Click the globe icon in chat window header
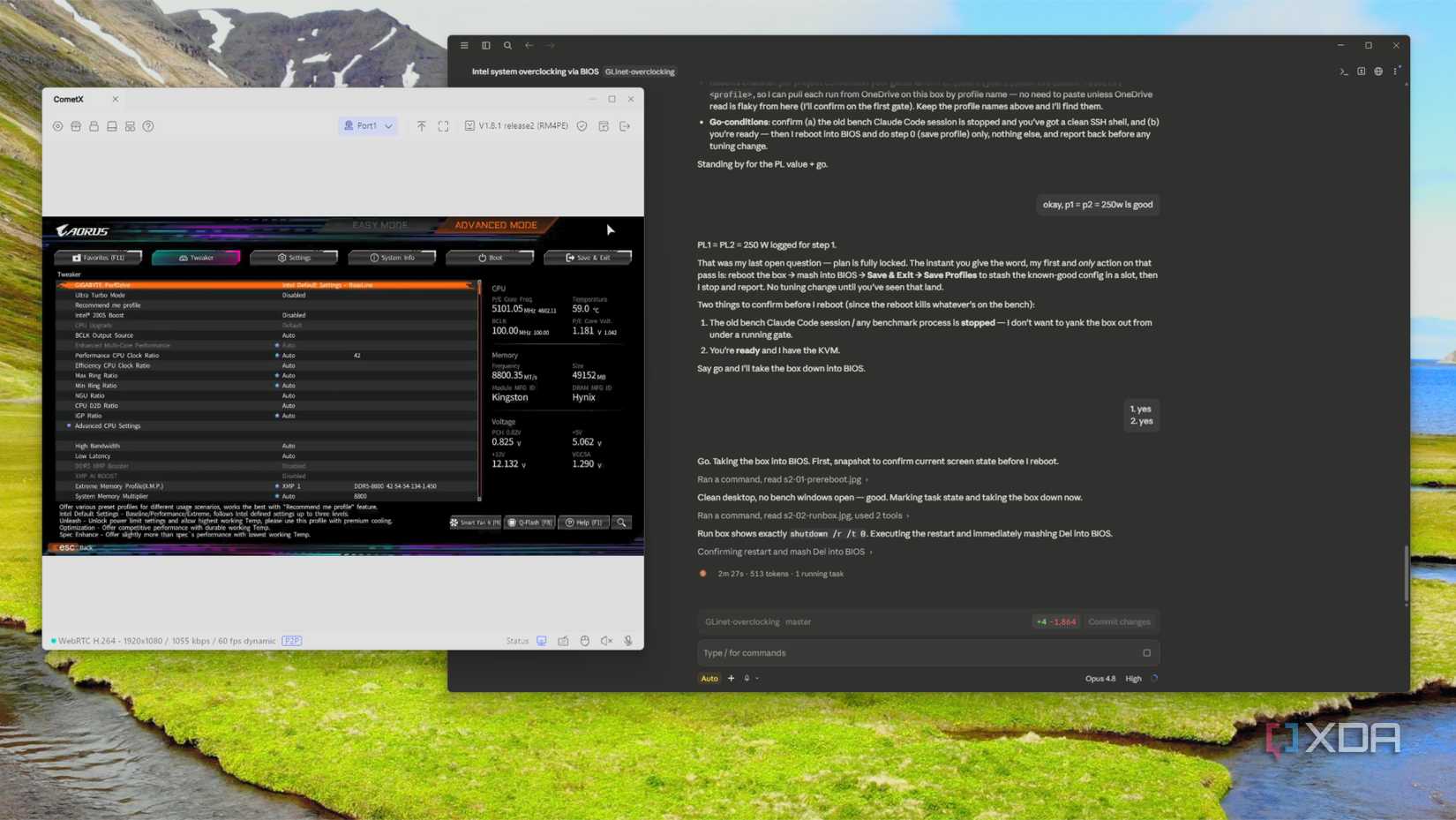1456x820 pixels. tap(1378, 71)
